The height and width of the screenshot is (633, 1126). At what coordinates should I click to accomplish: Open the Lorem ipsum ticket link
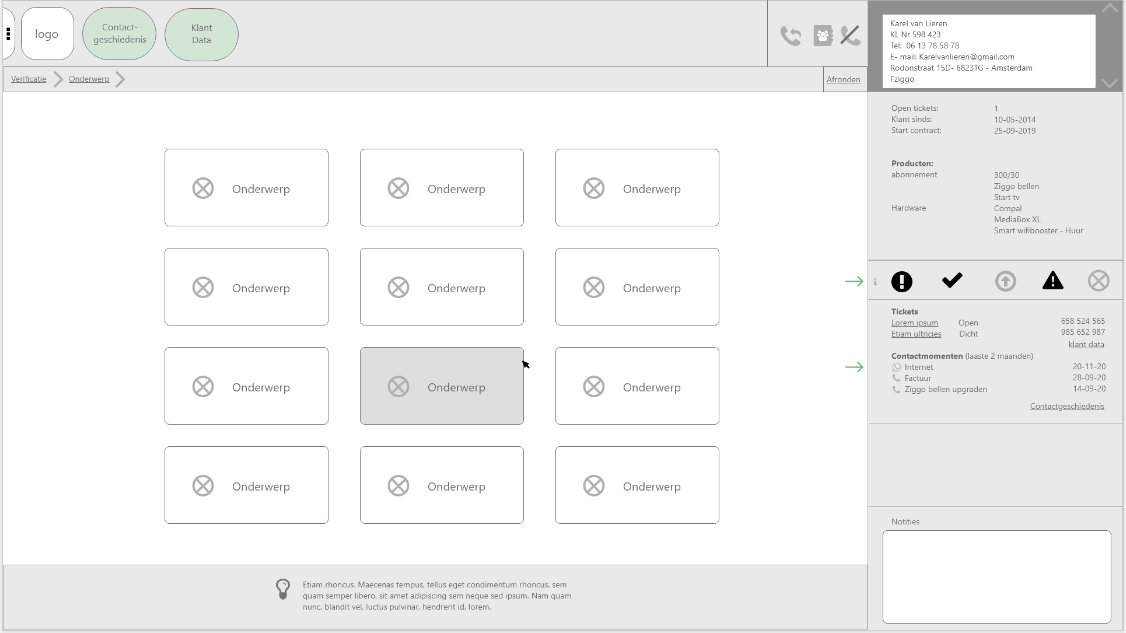[914, 323]
